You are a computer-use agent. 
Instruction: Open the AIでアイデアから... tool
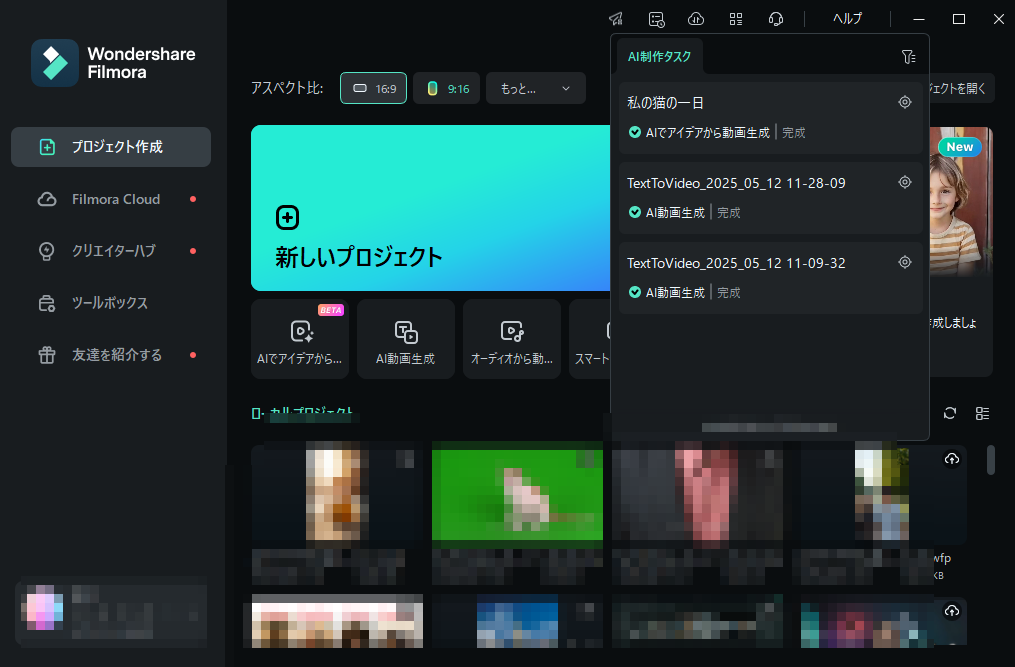[300, 339]
